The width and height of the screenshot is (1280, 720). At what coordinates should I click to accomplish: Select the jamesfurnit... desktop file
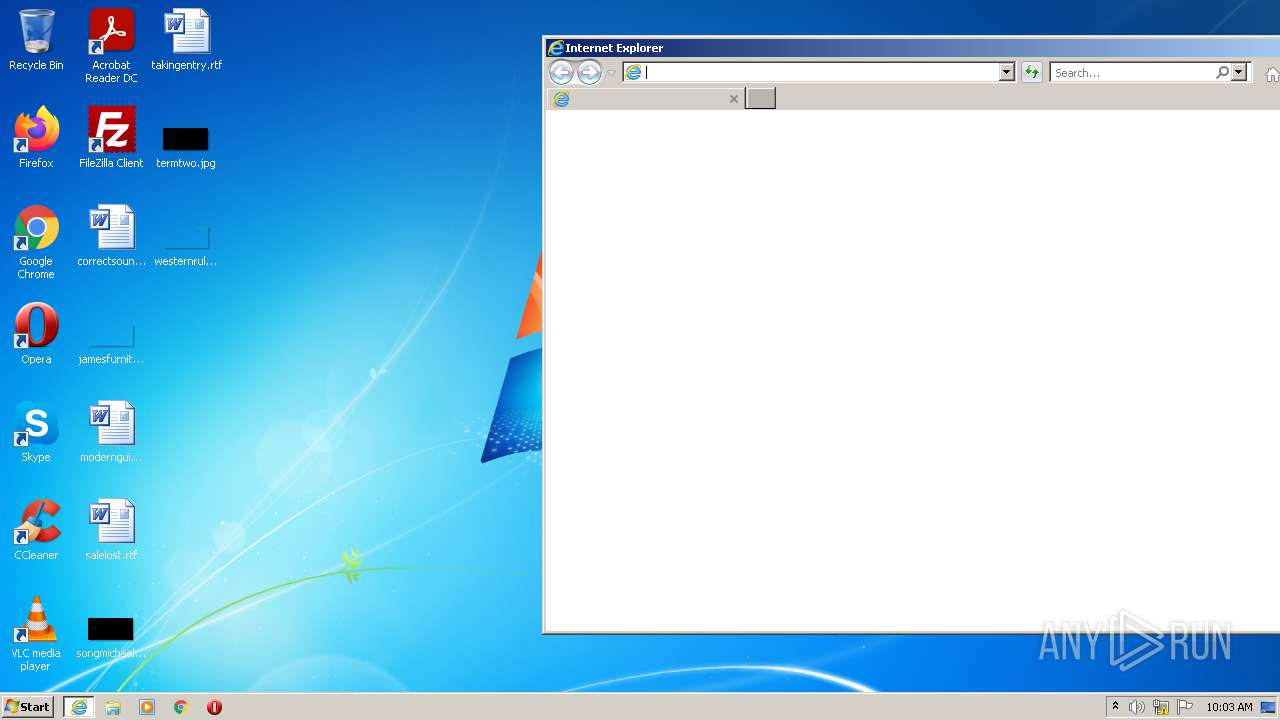[111, 343]
